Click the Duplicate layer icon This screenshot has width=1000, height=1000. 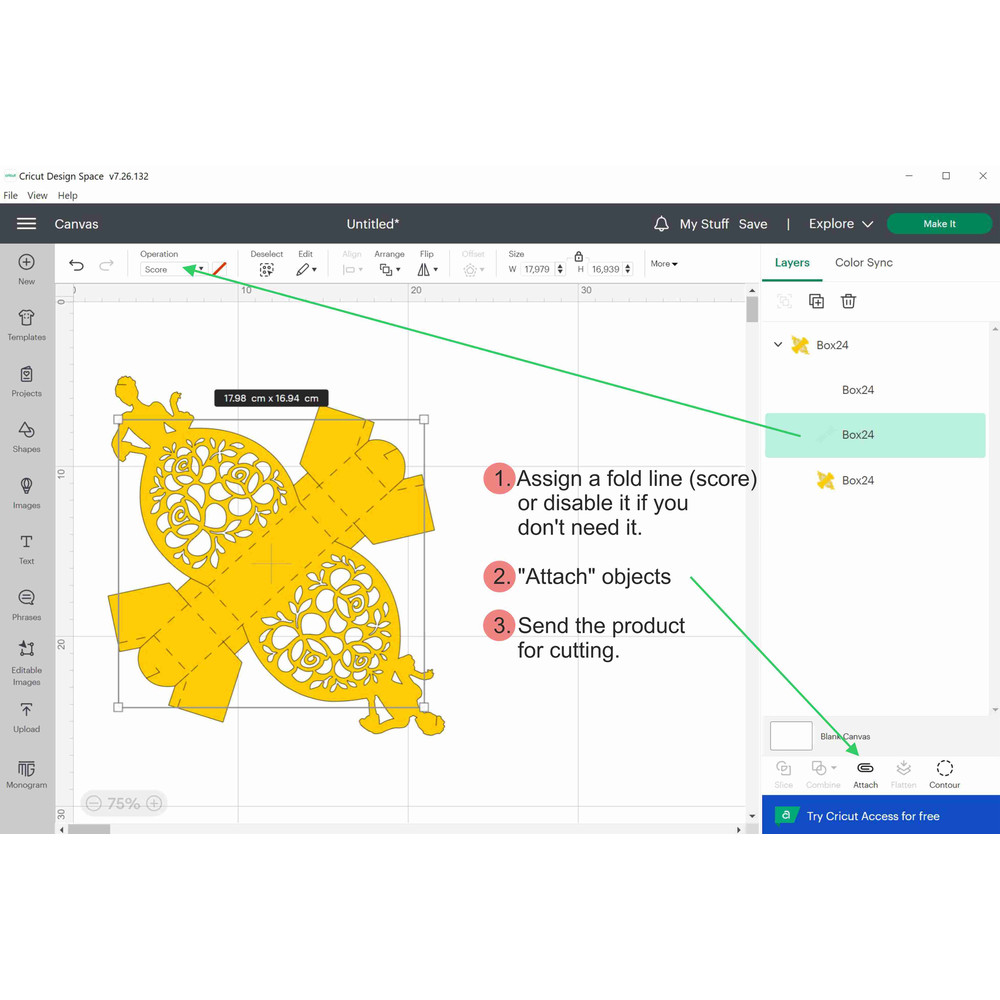click(x=816, y=301)
